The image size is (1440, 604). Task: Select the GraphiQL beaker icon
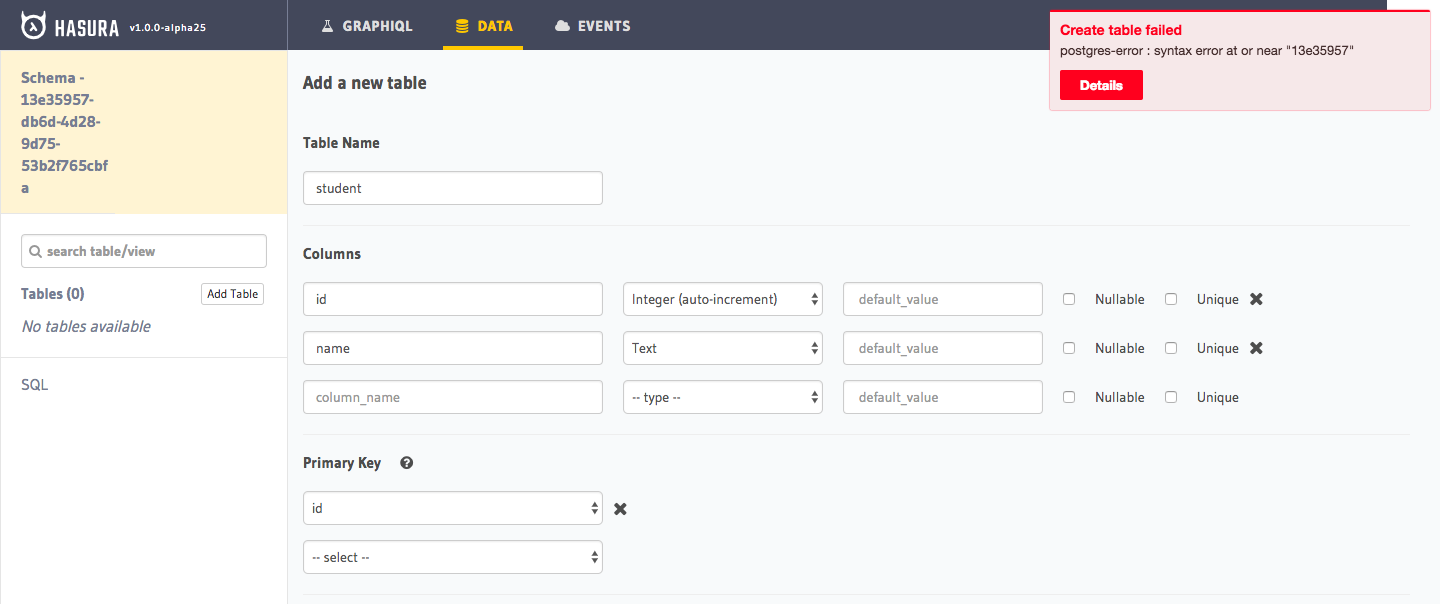pyautogui.click(x=327, y=25)
